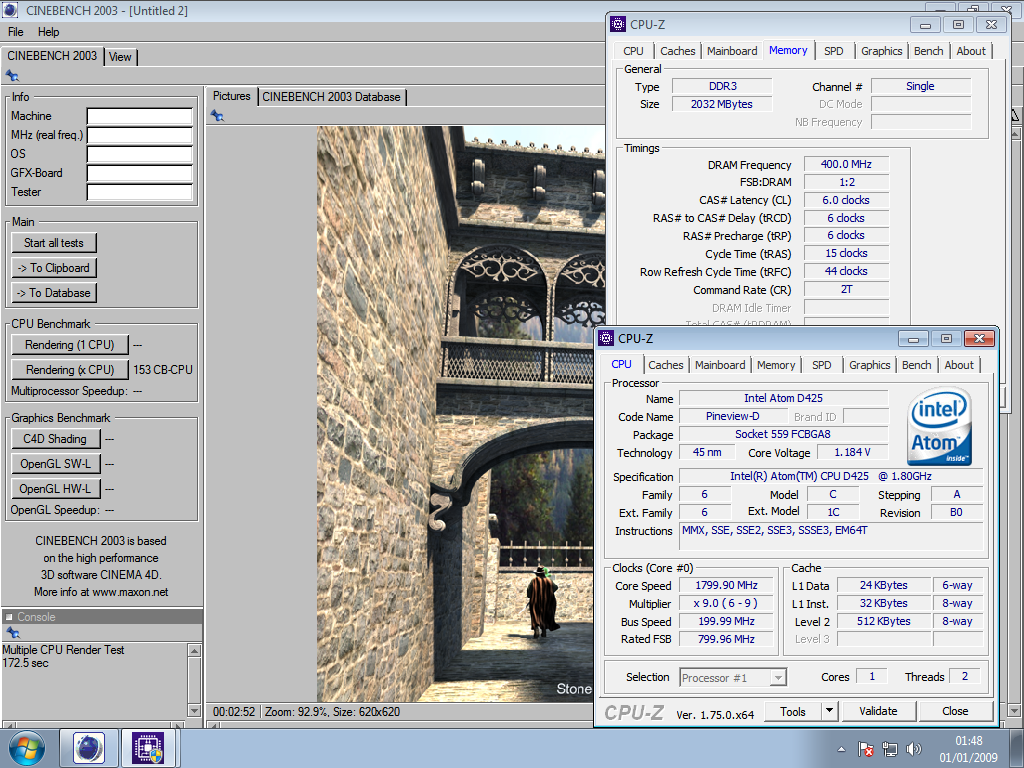This screenshot has width=1024, height=768.
Task: Open the Bench tab in the front CPU-Z window
Action: click(916, 365)
